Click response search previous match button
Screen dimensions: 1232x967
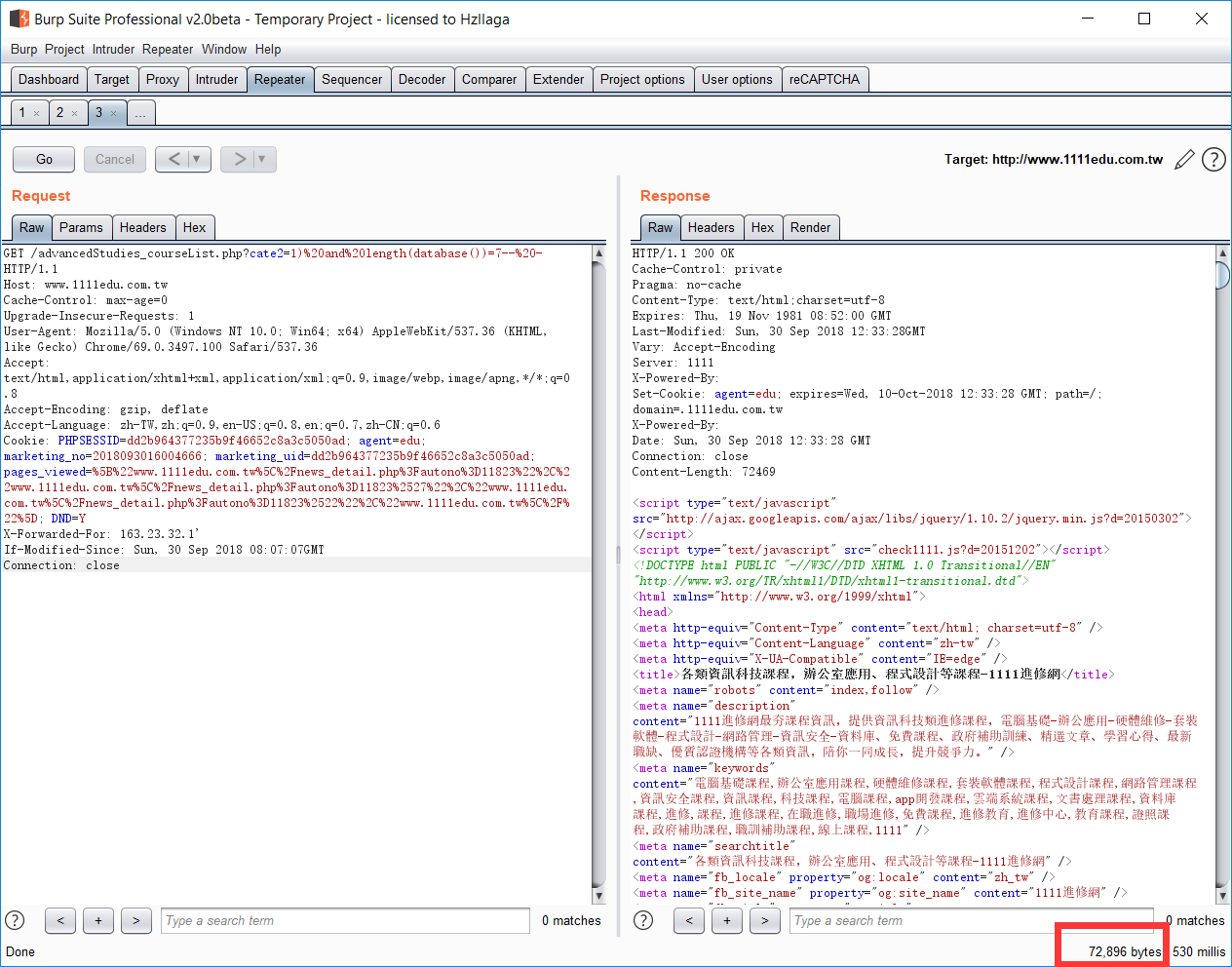point(689,920)
